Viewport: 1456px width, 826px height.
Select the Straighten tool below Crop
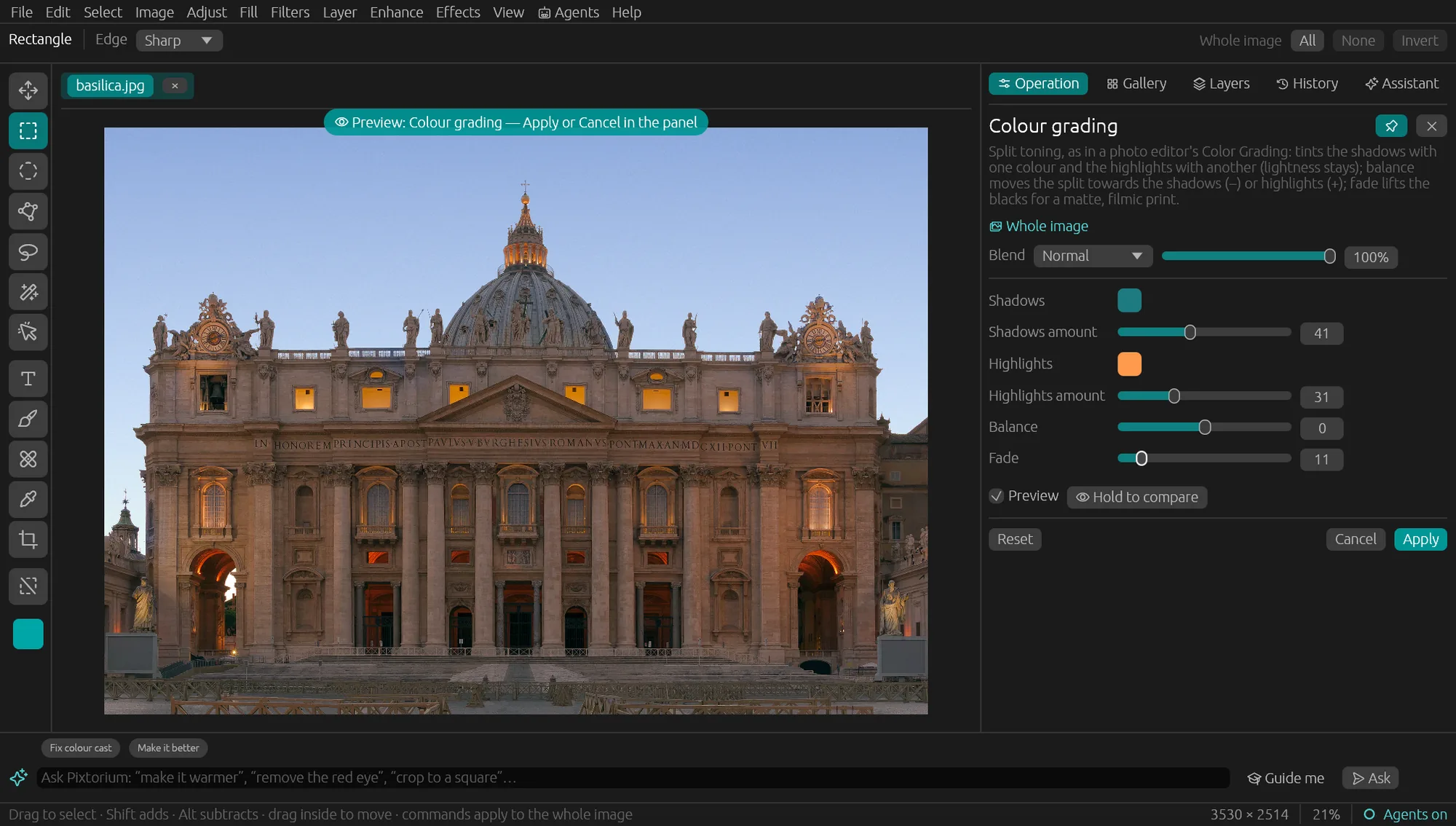[x=28, y=586]
